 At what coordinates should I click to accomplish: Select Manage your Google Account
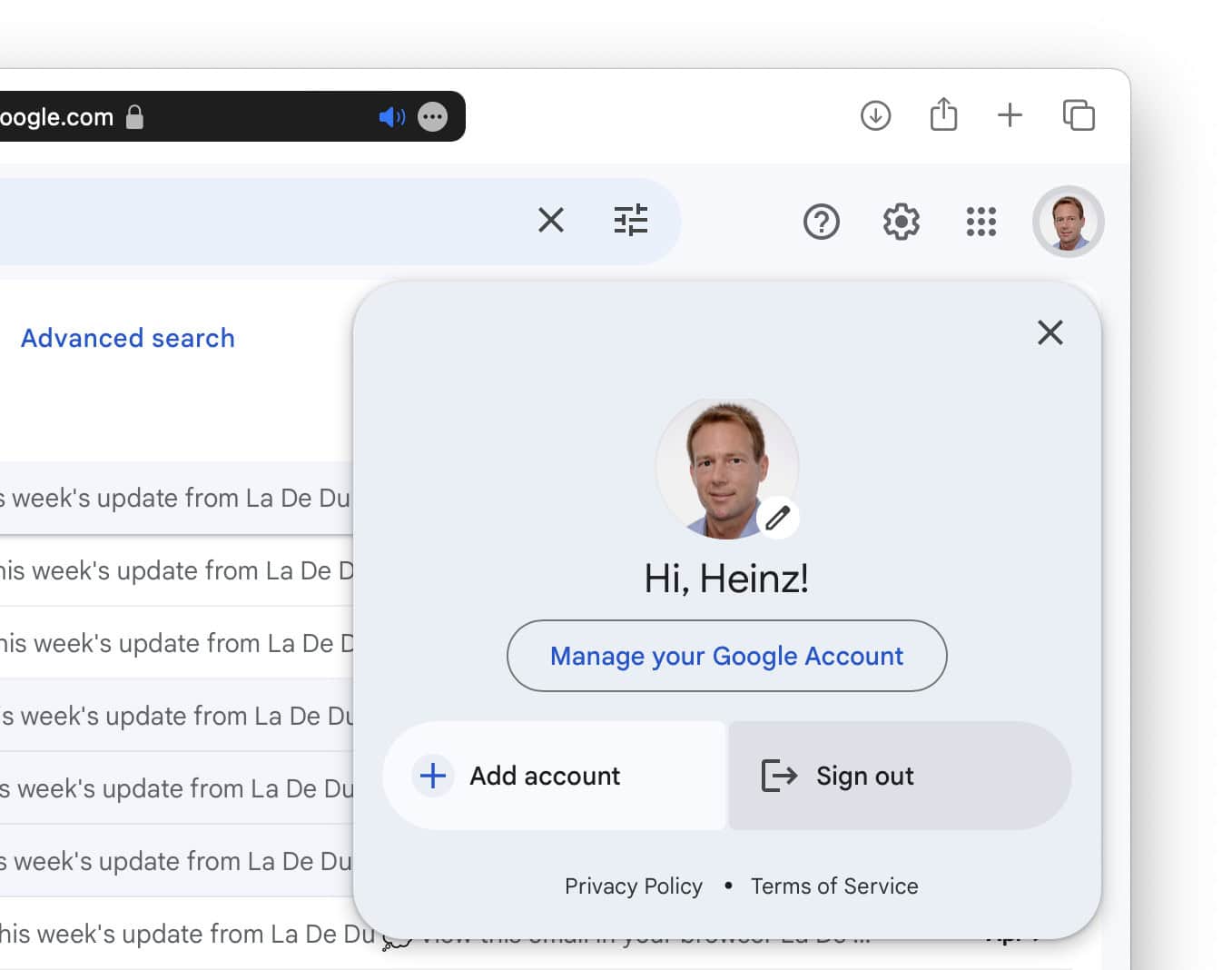click(726, 656)
